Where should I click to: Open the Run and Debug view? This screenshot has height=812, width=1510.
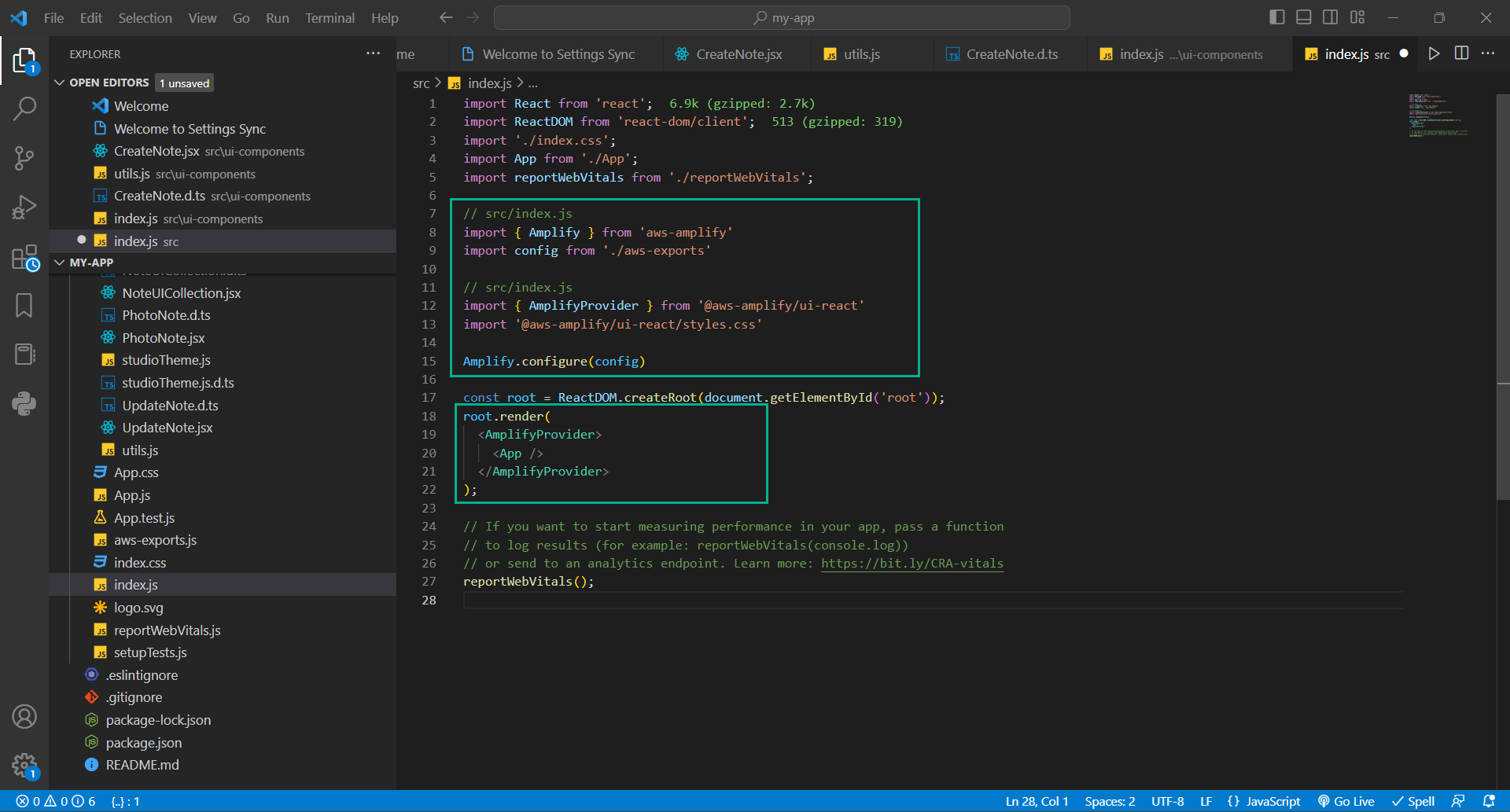click(24, 208)
